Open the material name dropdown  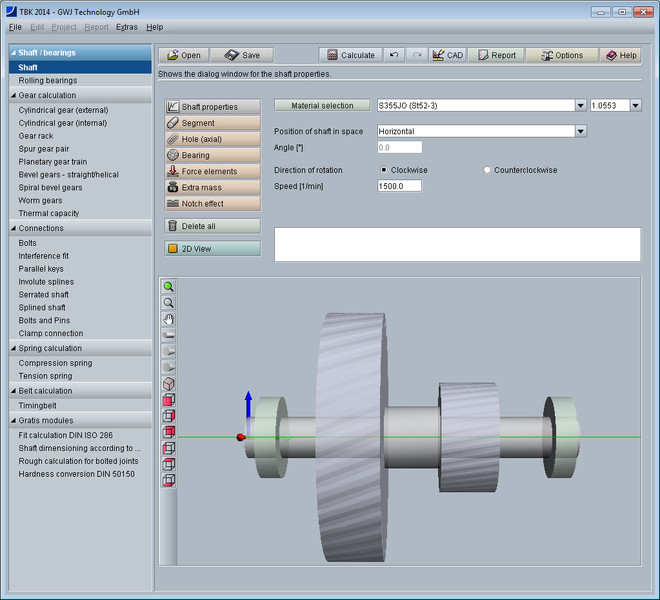(580, 105)
